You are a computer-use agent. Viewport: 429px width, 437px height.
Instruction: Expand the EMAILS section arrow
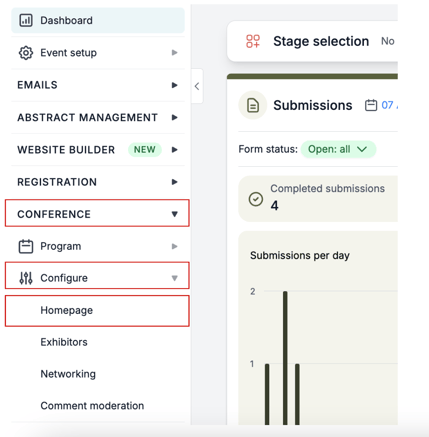[174, 85]
